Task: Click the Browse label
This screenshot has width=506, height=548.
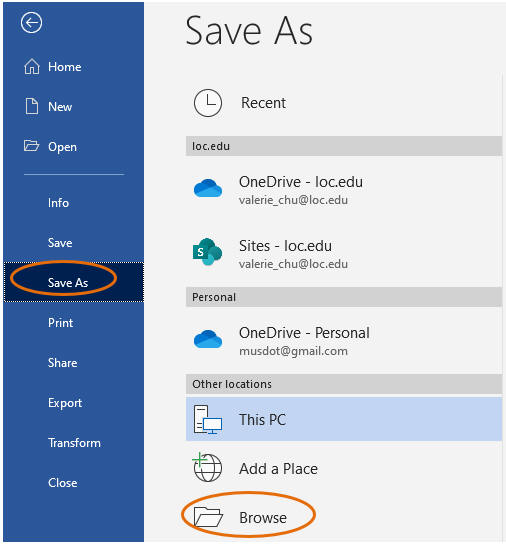Action: click(263, 518)
